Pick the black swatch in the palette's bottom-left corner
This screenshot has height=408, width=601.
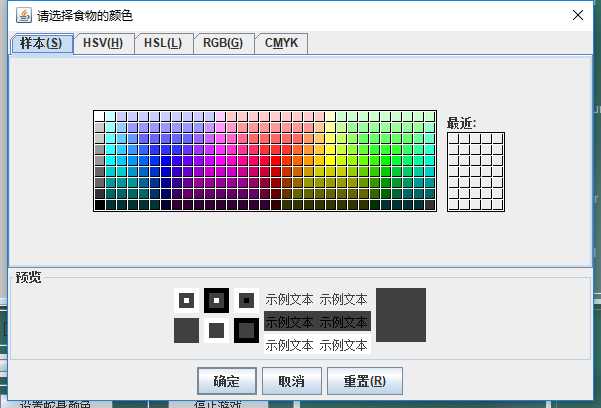[99, 205]
